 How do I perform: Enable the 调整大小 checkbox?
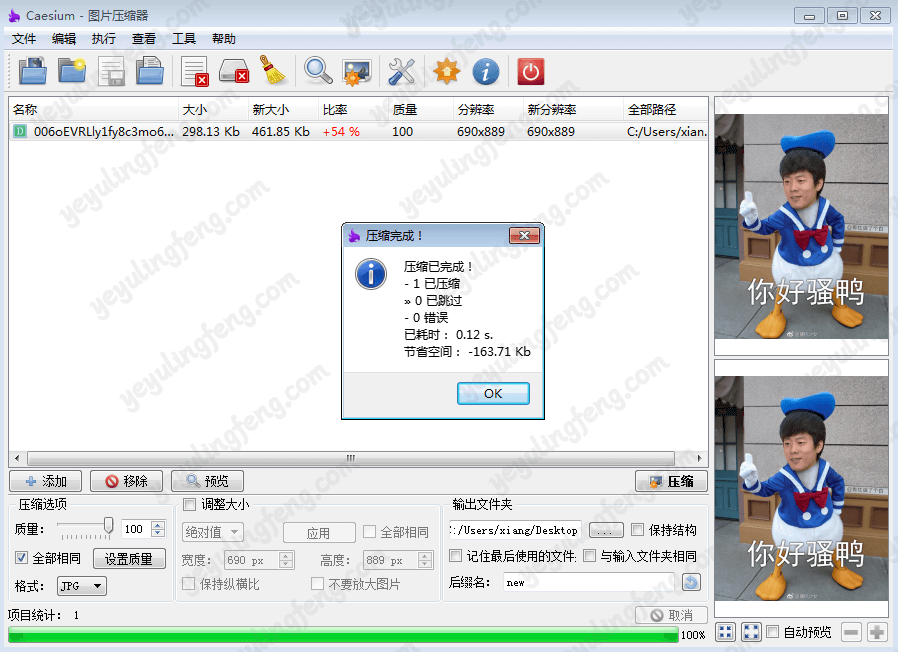click(189, 504)
